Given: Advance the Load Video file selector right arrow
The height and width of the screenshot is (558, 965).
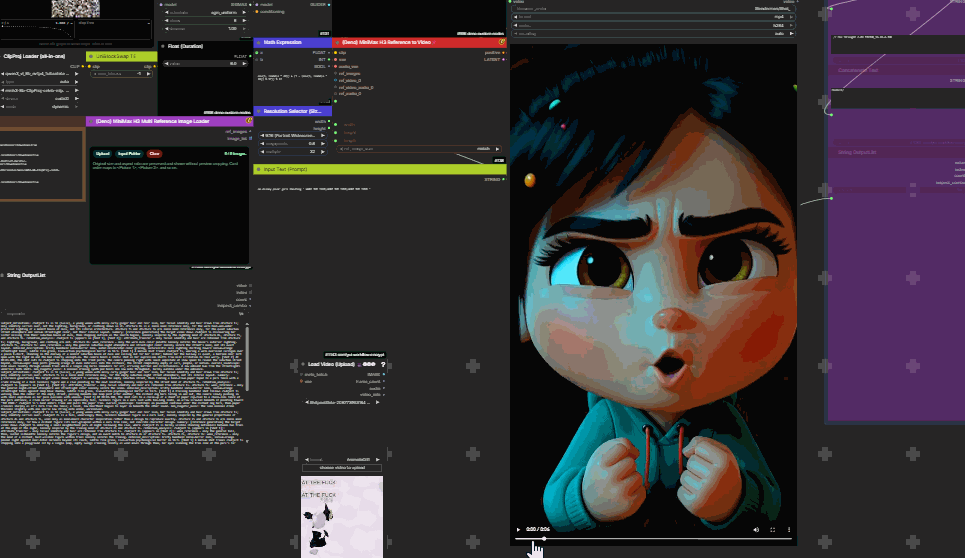Looking at the screenshot, I should point(377,402).
